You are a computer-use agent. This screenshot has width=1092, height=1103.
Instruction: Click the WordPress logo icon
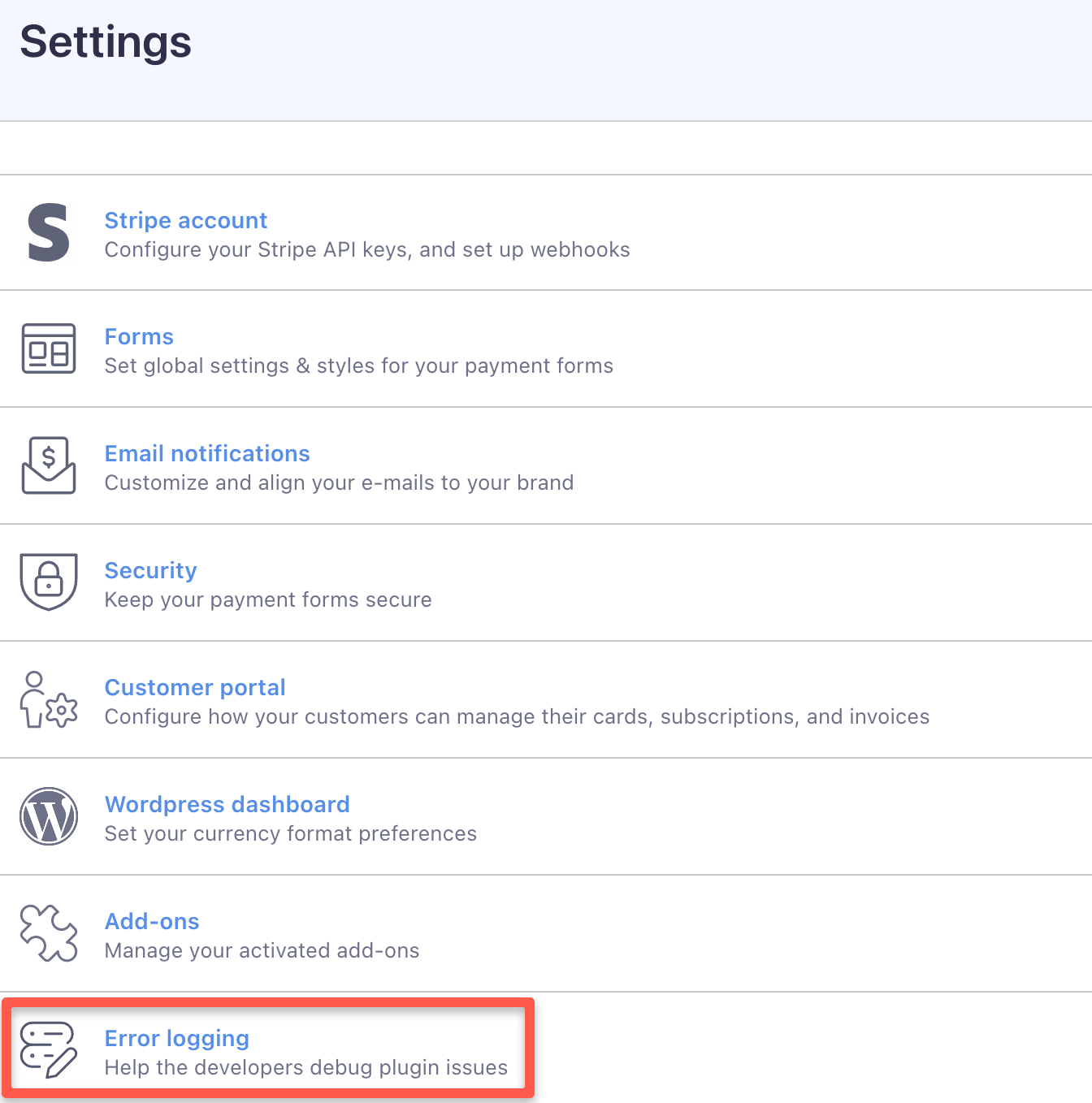[x=49, y=816]
